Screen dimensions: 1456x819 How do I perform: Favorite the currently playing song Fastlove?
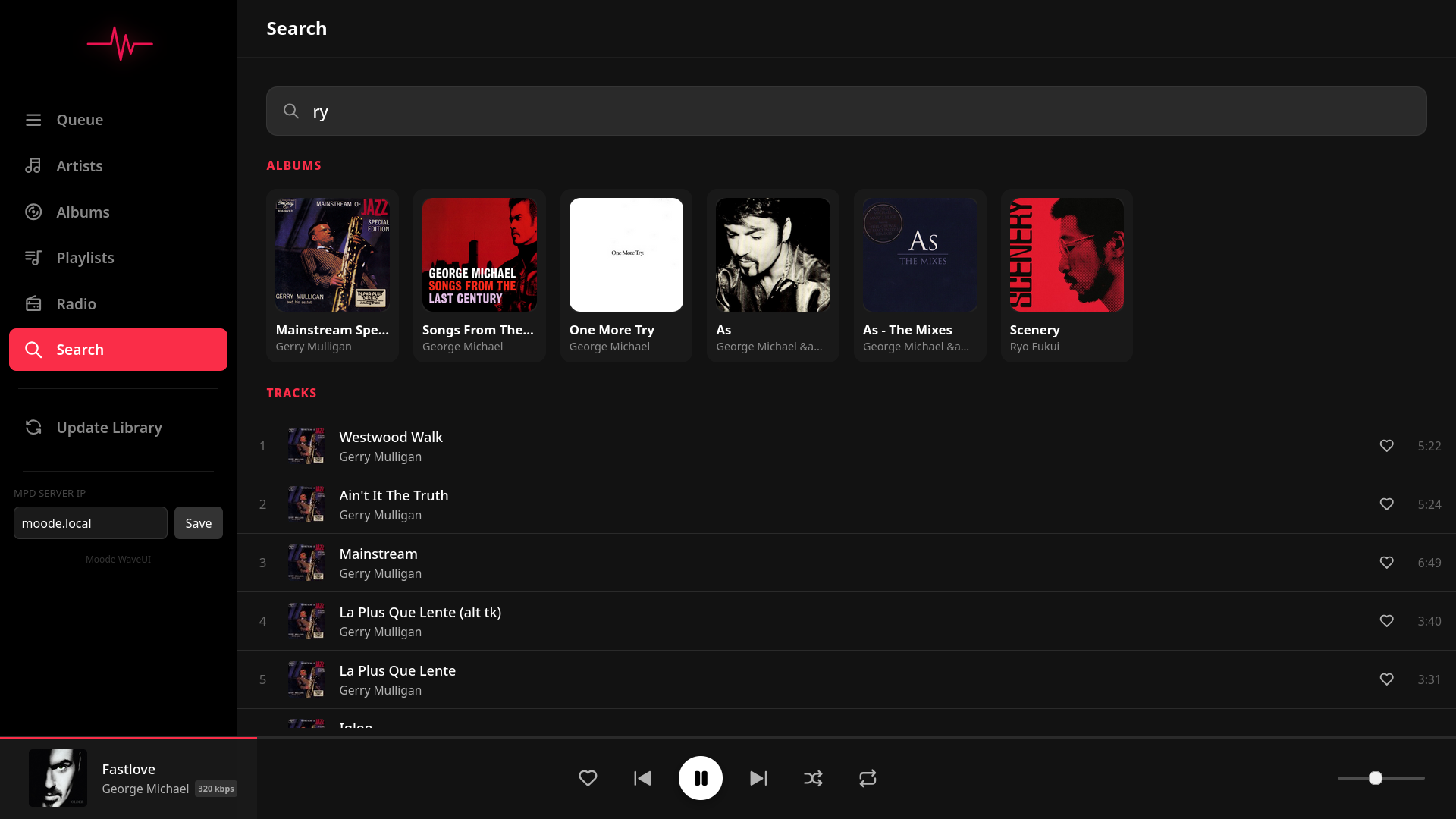pyautogui.click(x=588, y=778)
